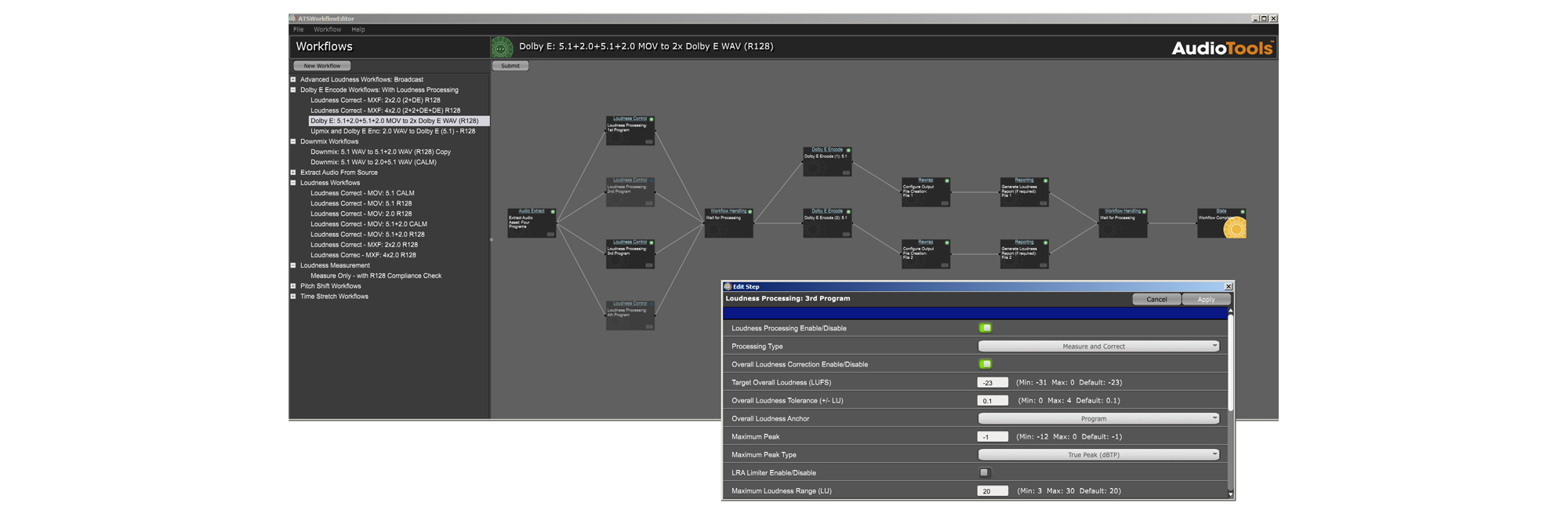1568x510 pixels.
Task: Select Workflow Handling node feeding the Dolby E encoders
Action: coord(729,223)
